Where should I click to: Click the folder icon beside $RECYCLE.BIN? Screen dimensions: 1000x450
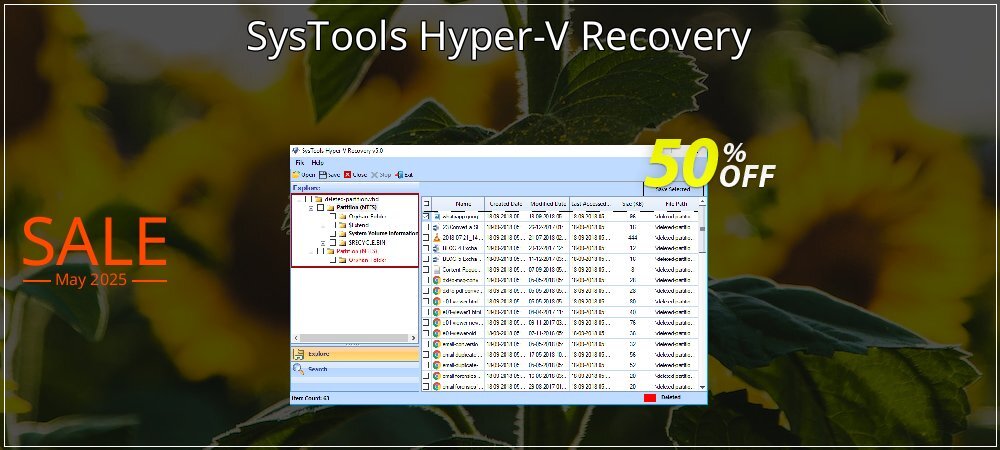click(342, 242)
